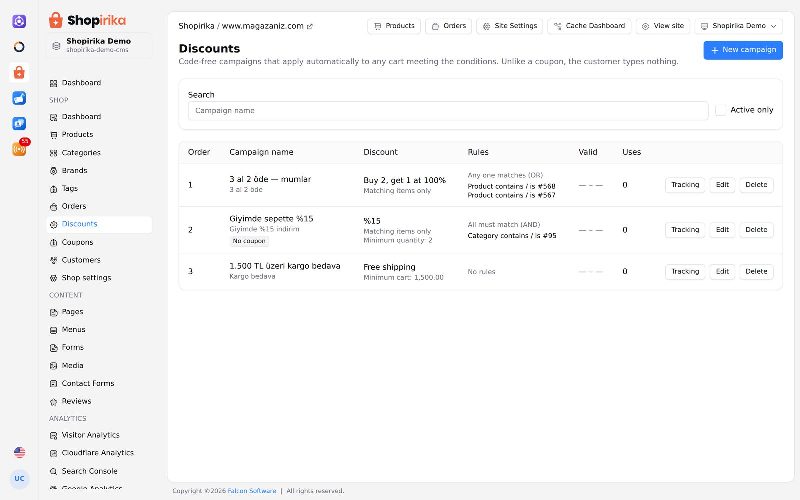Switch language via the US flag icon

click(x=19, y=452)
